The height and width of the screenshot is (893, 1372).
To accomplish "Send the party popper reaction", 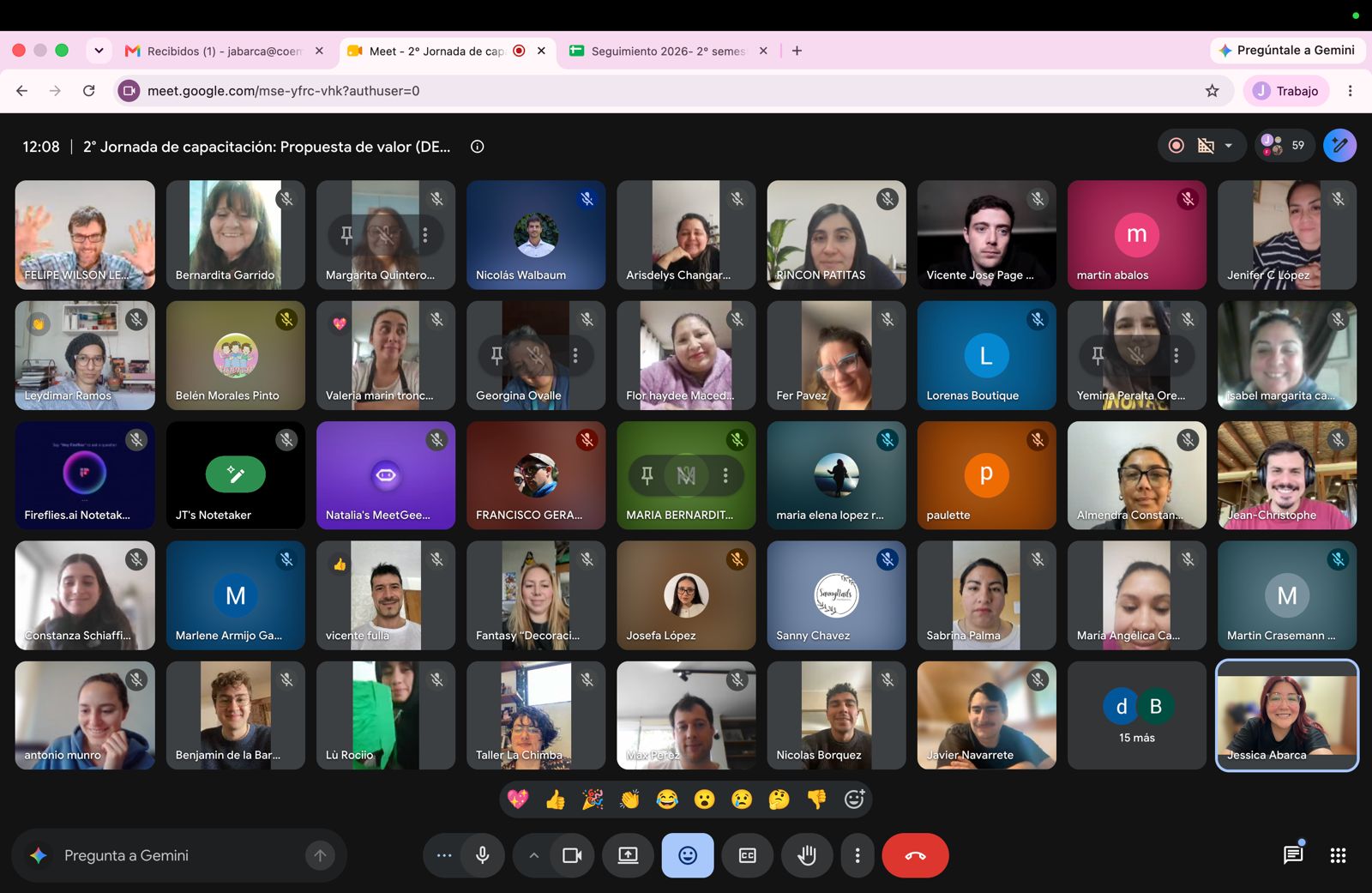I will point(593,799).
